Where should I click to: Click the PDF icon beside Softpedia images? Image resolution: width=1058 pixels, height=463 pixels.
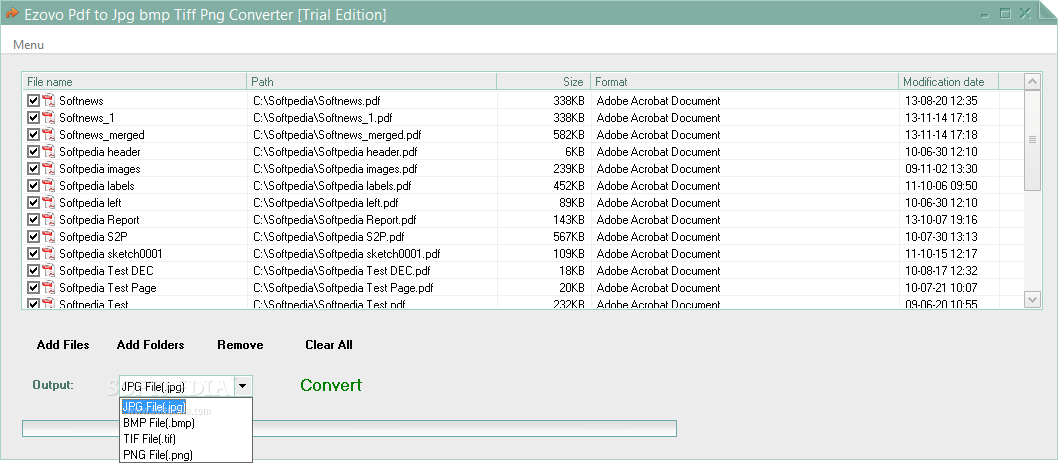(49, 168)
